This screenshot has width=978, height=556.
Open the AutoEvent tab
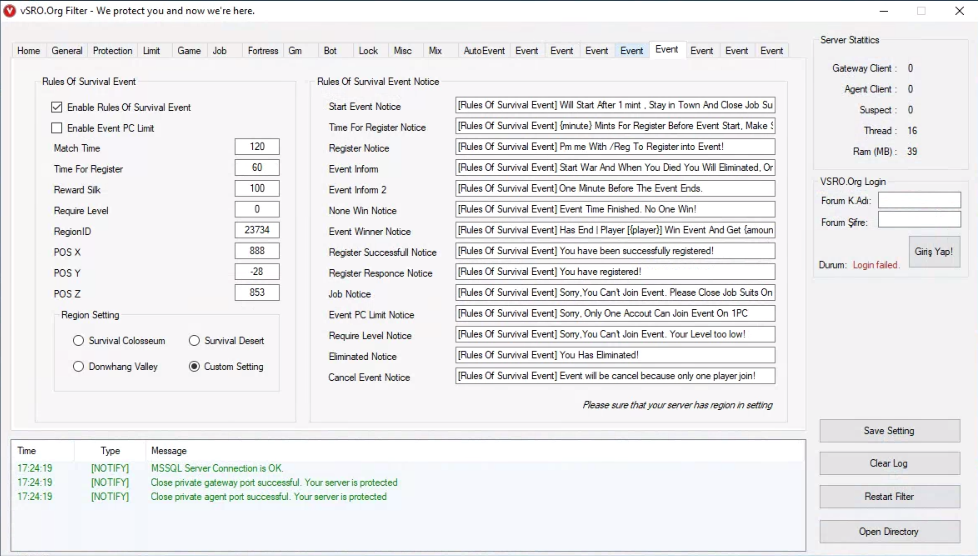pyautogui.click(x=484, y=51)
